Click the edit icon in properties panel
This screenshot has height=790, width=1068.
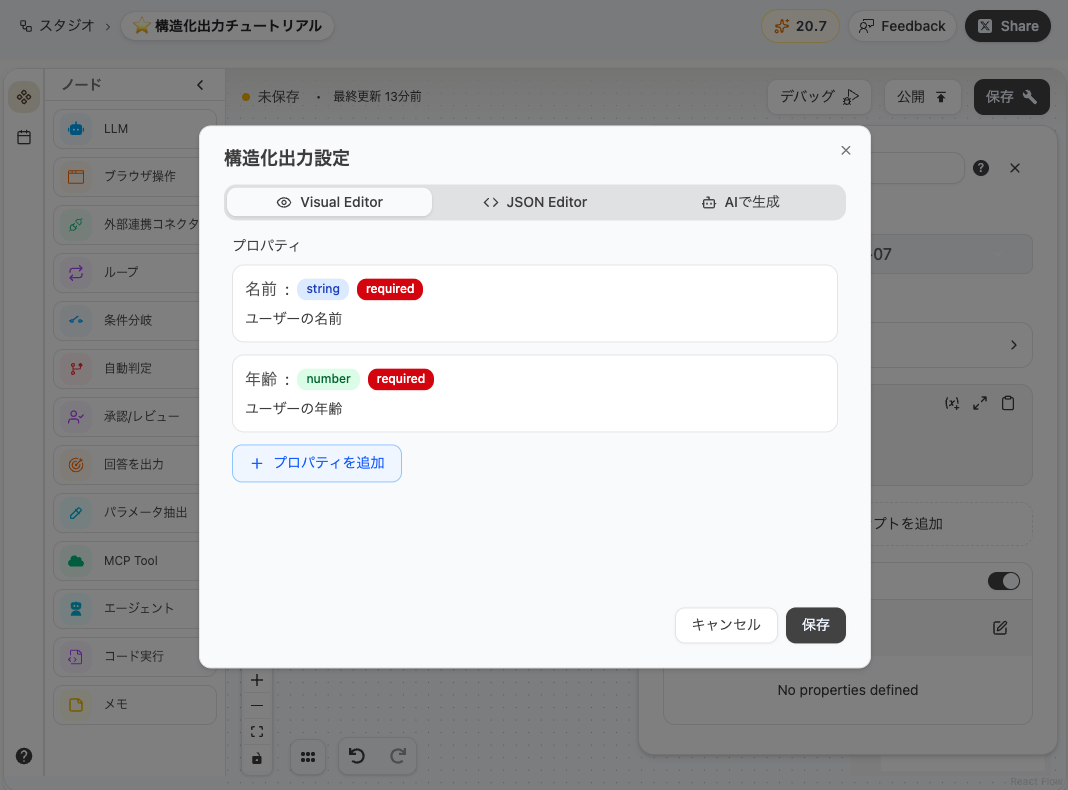click(1000, 628)
